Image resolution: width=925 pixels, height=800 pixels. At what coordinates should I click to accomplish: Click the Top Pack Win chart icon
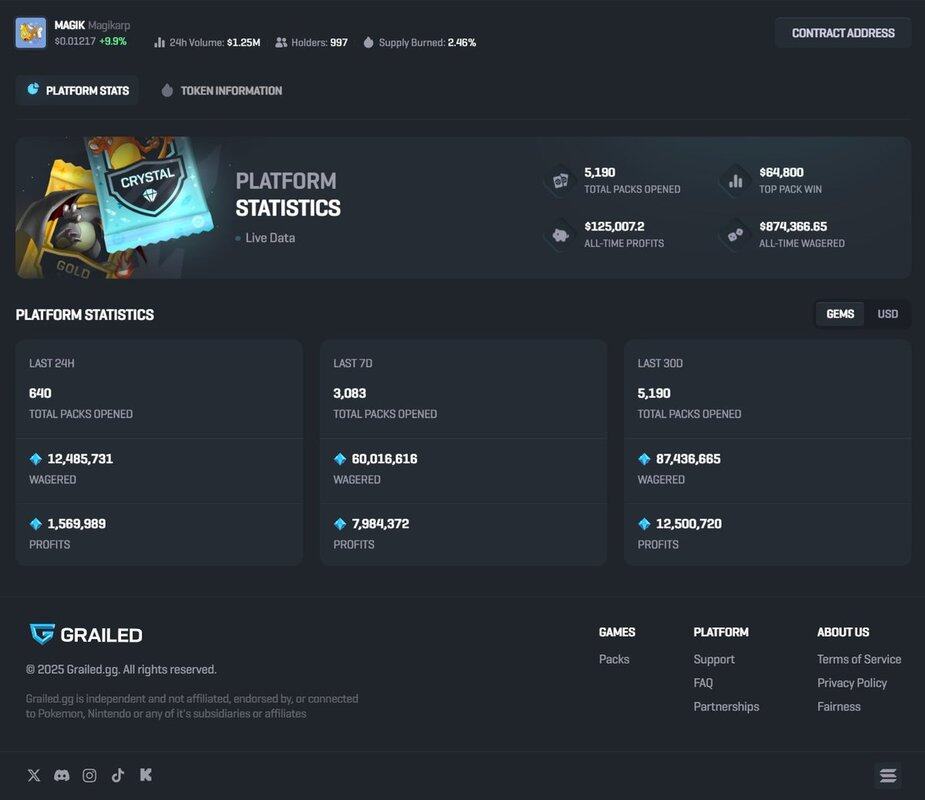pyautogui.click(x=735, y=181)
